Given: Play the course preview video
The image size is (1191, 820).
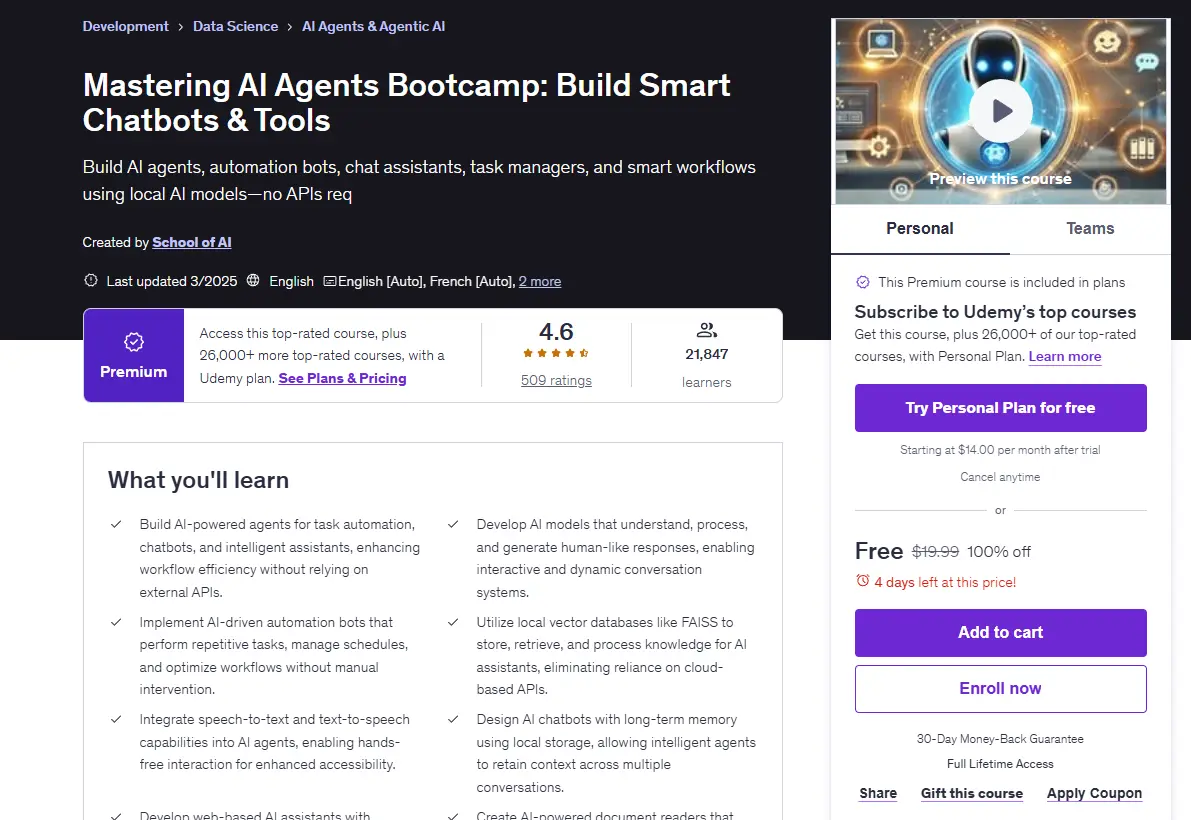Looking at the screenshot, I should point(1000,111).
